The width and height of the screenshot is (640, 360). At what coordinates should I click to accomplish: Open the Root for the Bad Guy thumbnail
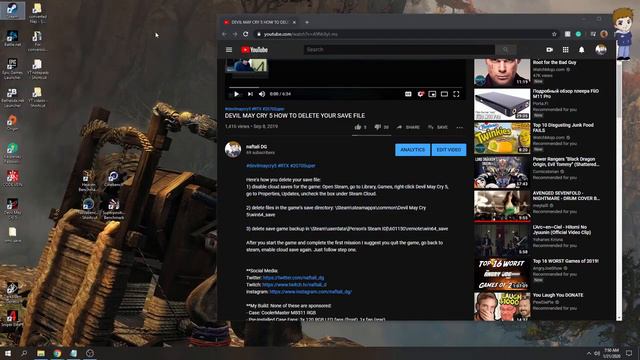(x=502, y=72)
